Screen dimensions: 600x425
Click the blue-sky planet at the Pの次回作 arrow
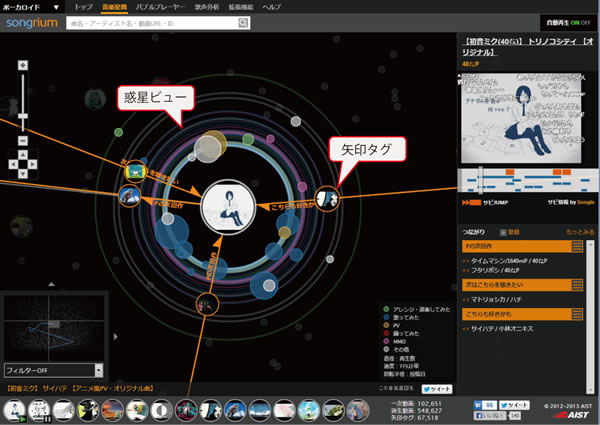(x=129, y=196)
